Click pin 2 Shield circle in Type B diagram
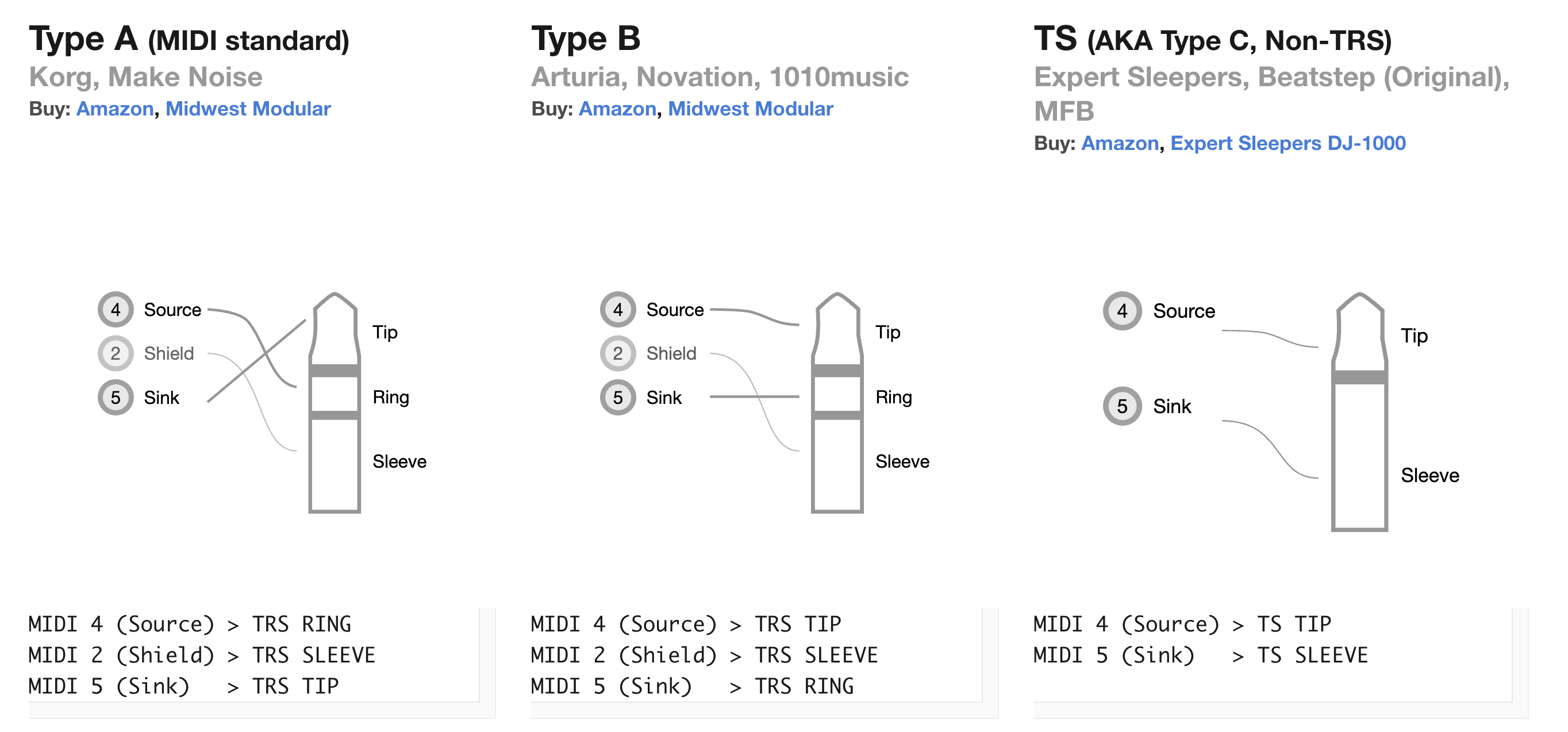Image resolution: width=1568 pixels, height=732 pixels. click(618, 353)
